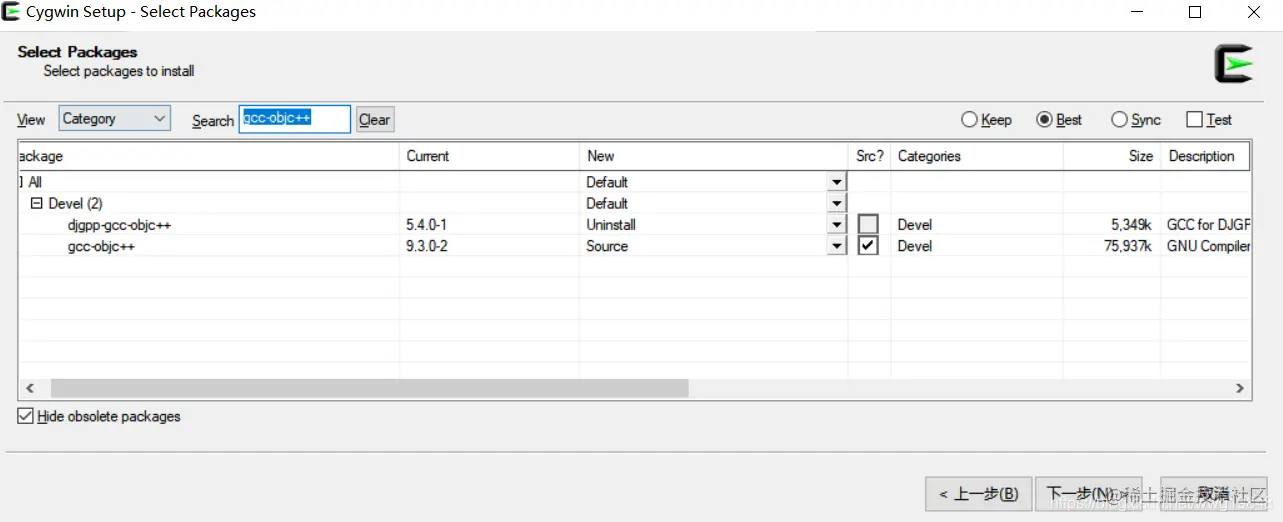The width and height of the screenshot is (1283, 522).
Task: Click the Cygwin logo in the header
Action: tap(1232, 64)
